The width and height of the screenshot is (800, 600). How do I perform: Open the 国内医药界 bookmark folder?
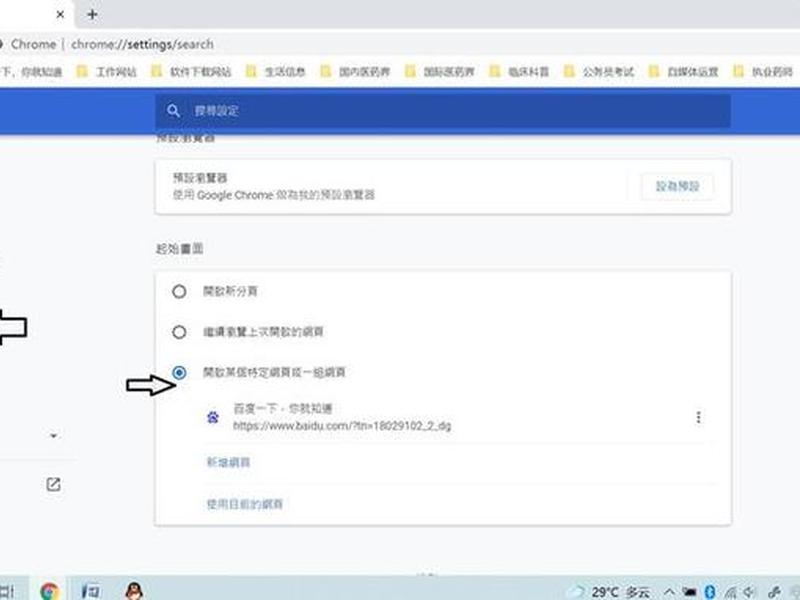click(x=355, y=71)
